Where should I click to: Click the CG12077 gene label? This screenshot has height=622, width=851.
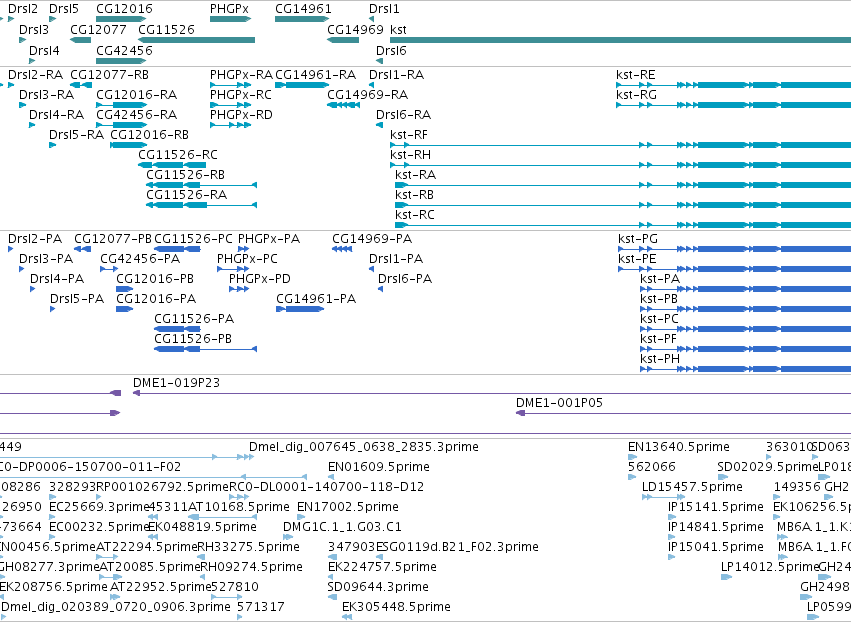point(98,29)
